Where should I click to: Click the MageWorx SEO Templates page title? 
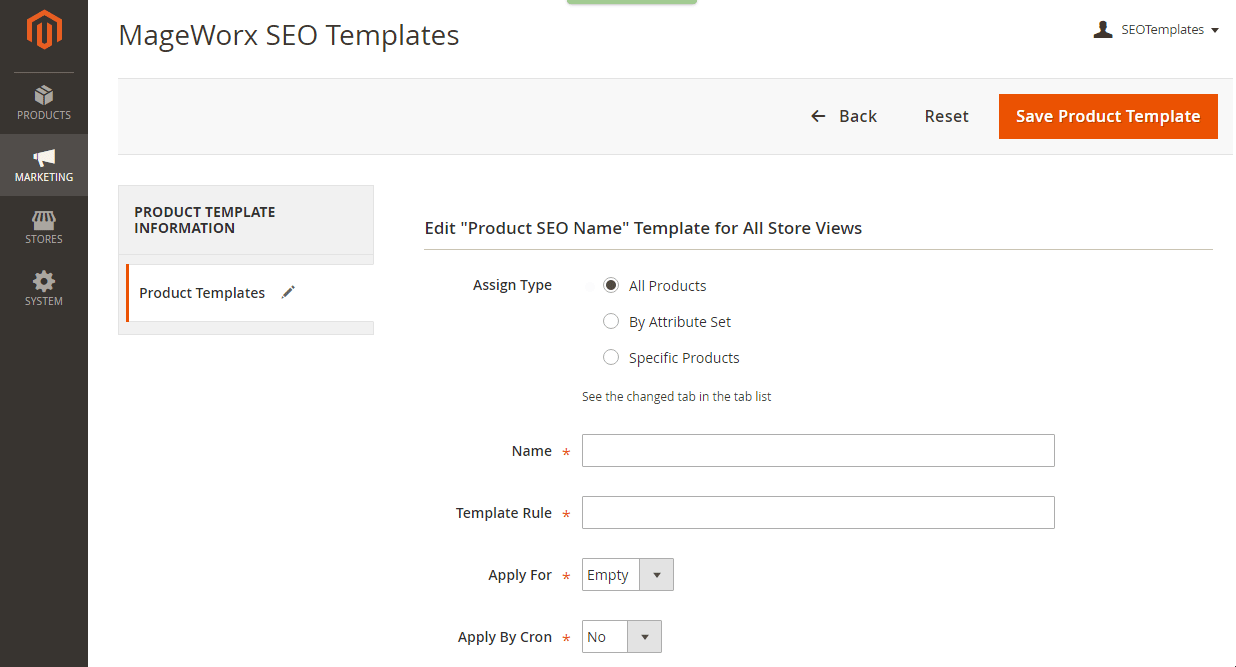coord(289,35)
